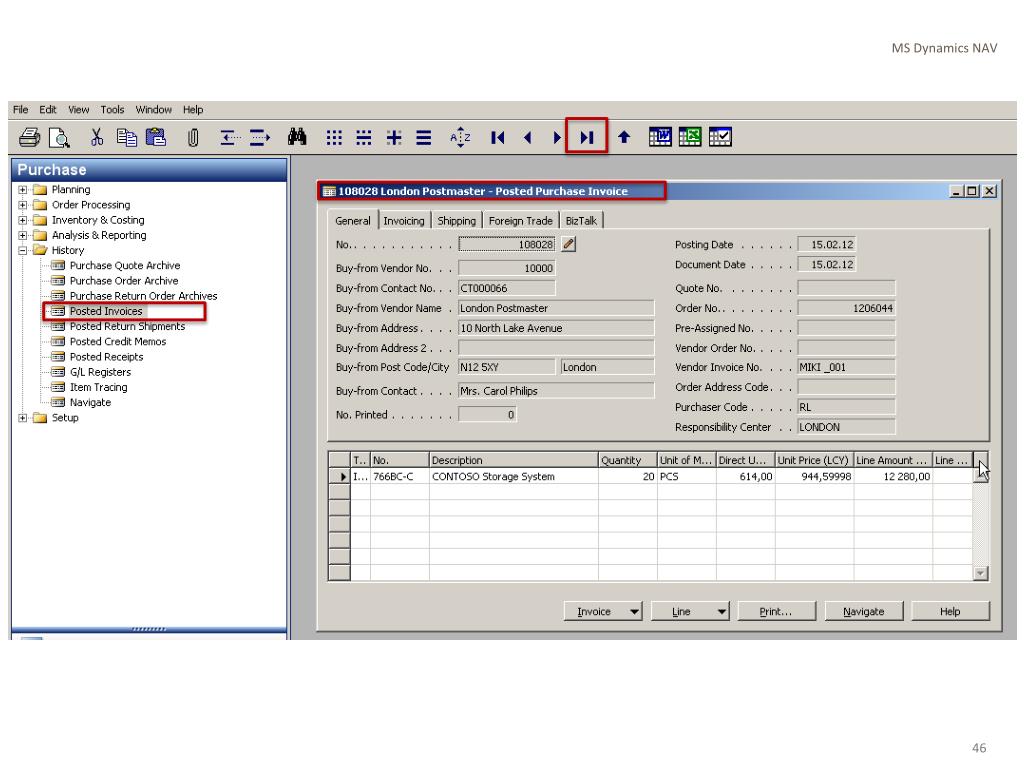The height and width of the screenshot is (768, 1024).
Task: Click the Cut scissors icon
Action: pos(97,137)
